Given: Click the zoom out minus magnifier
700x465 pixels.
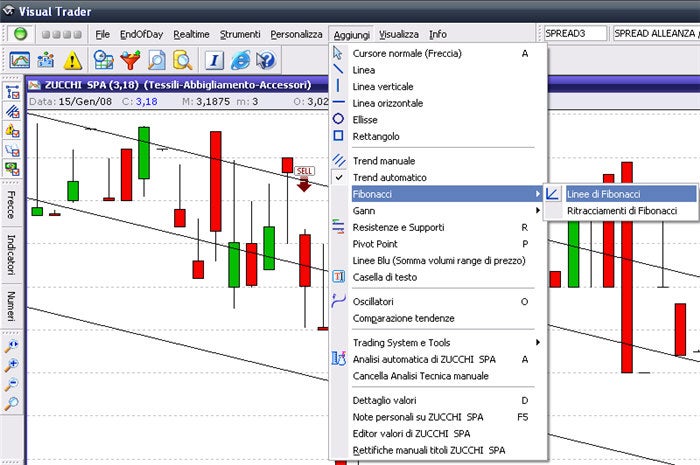Looking at the screenshot, I should [12, 384].
